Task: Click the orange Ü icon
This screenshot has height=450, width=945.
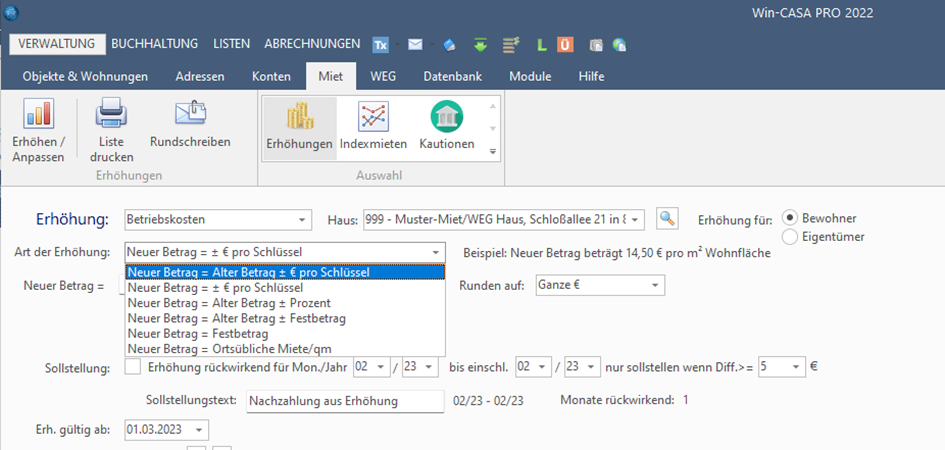Action: [565, 44]
